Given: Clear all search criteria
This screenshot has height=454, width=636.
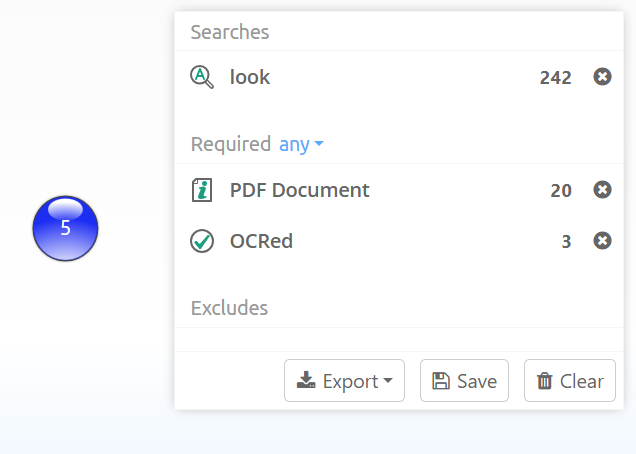Looking at the screenshot, I should pyautogui.click(x=569, y=381).
